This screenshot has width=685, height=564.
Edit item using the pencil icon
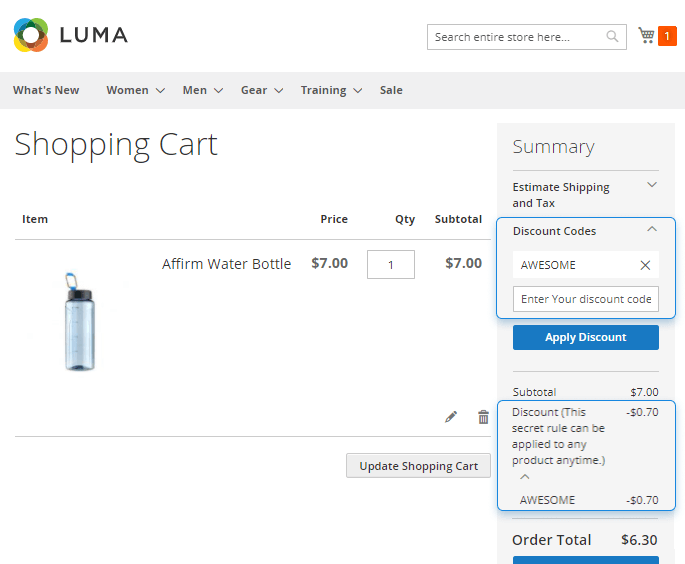pyautogui.click(x=451, y=417)
